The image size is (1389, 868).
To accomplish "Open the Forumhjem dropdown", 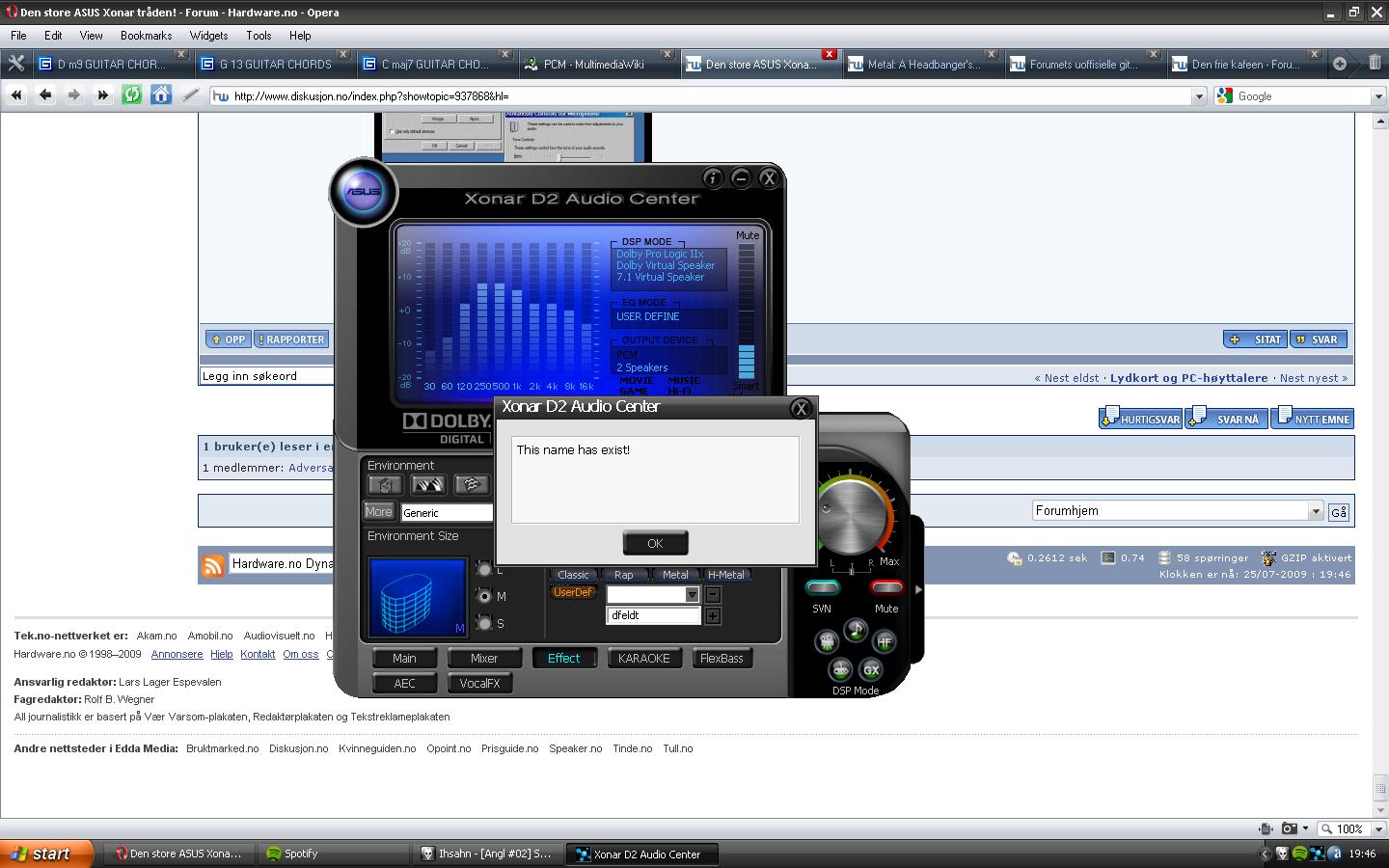I will pos(1316,511).
